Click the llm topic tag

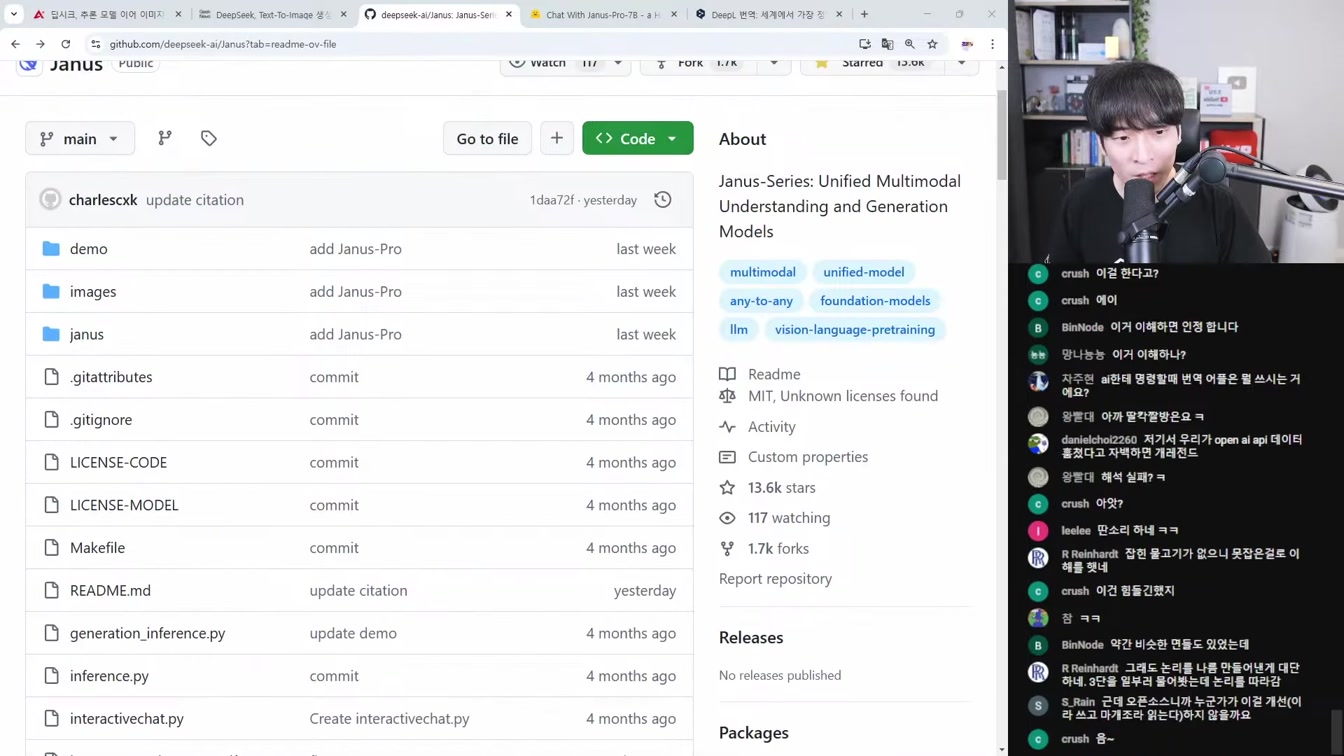coord(739,330)
